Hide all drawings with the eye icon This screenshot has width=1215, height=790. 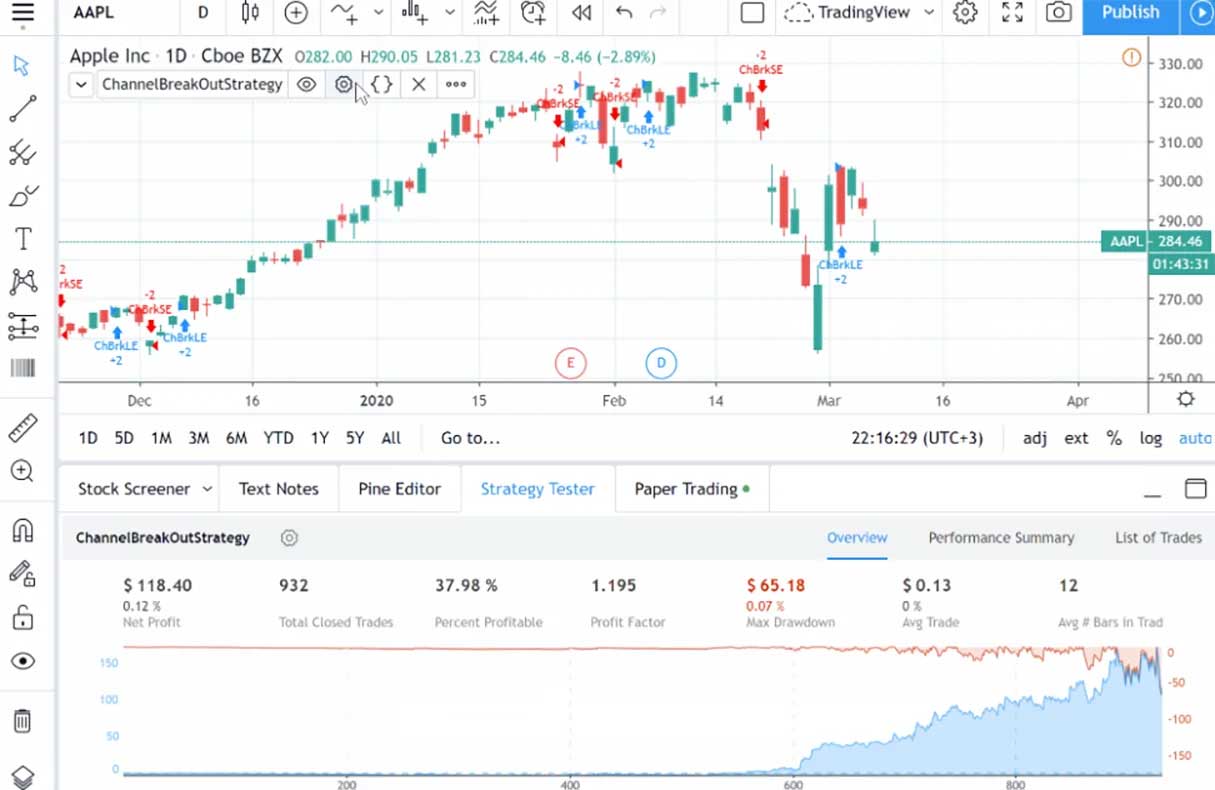pos(22,661)
